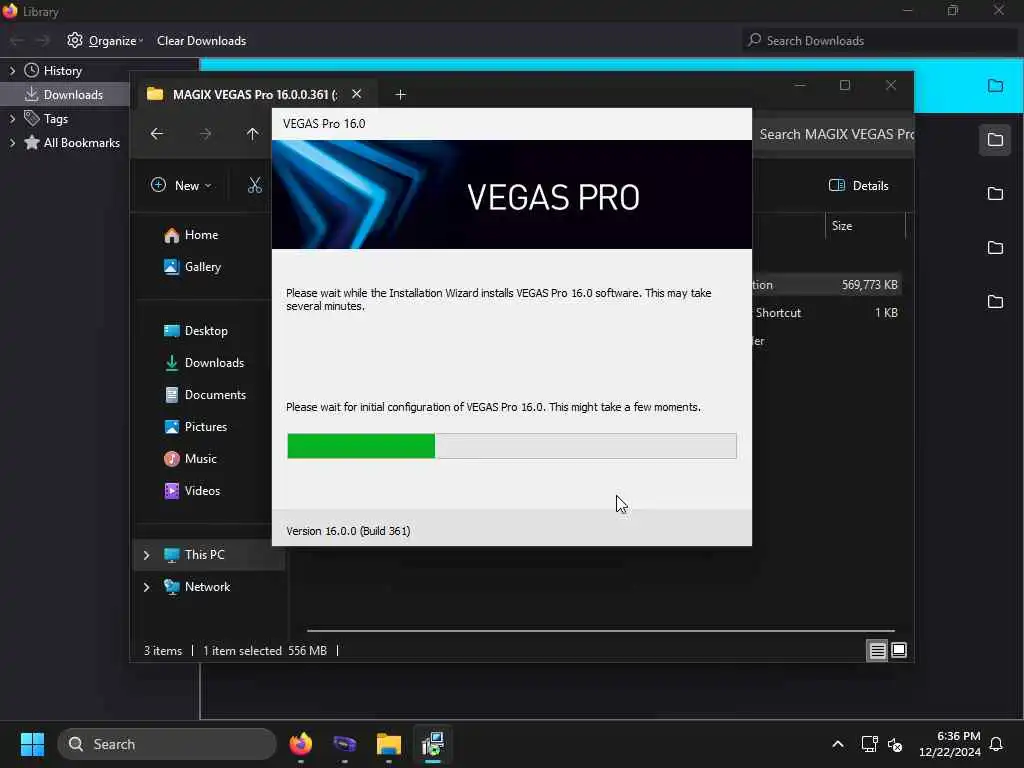Click the Cut scissors icon
The image size is (1024, 768).
pyautogui.click(x=255, y=185)
